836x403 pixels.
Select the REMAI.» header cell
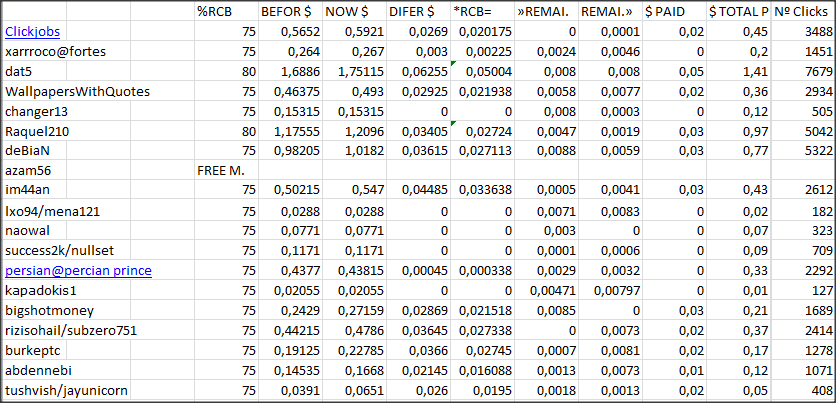tap(610, 12)
